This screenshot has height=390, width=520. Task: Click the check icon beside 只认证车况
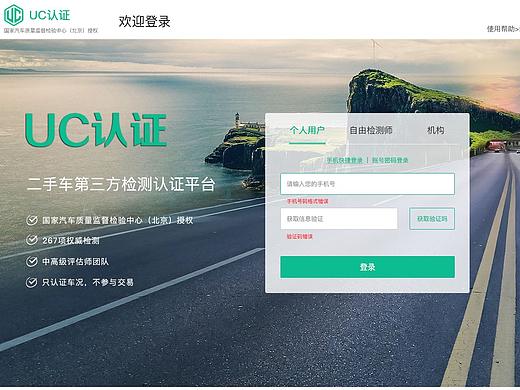[32, 282]
